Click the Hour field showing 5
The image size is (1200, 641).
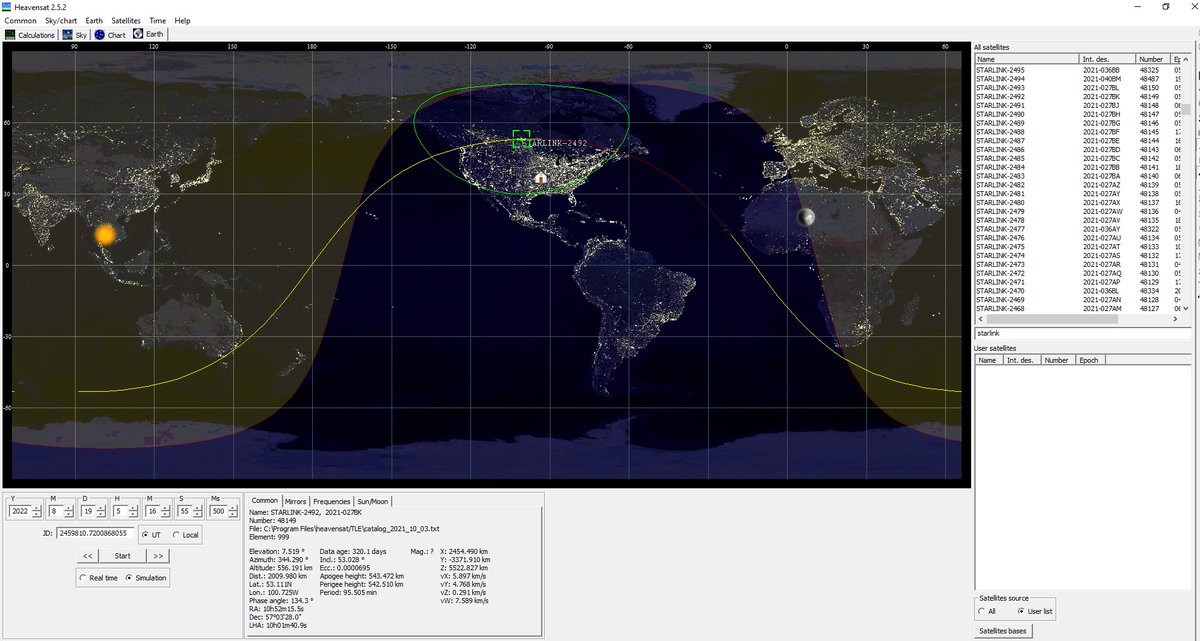coord(118,510)
